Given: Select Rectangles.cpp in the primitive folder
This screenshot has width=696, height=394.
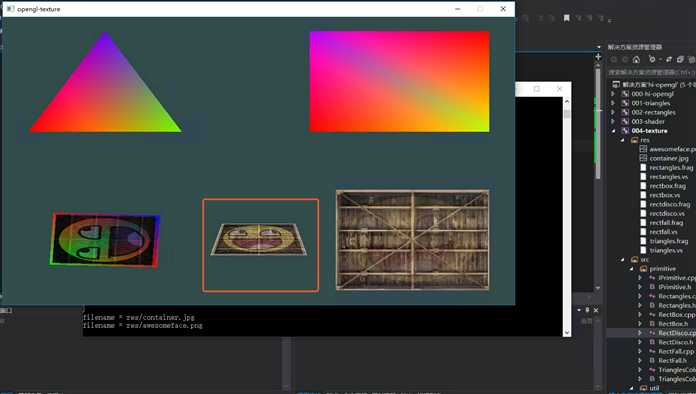Looking at the screenshot, I should [x=677, y=296].
